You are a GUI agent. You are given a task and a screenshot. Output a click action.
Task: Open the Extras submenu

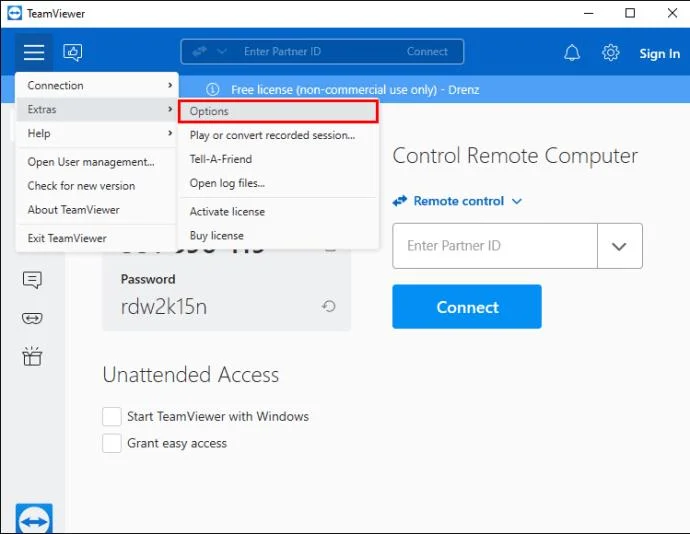click(x=97, y=109)
